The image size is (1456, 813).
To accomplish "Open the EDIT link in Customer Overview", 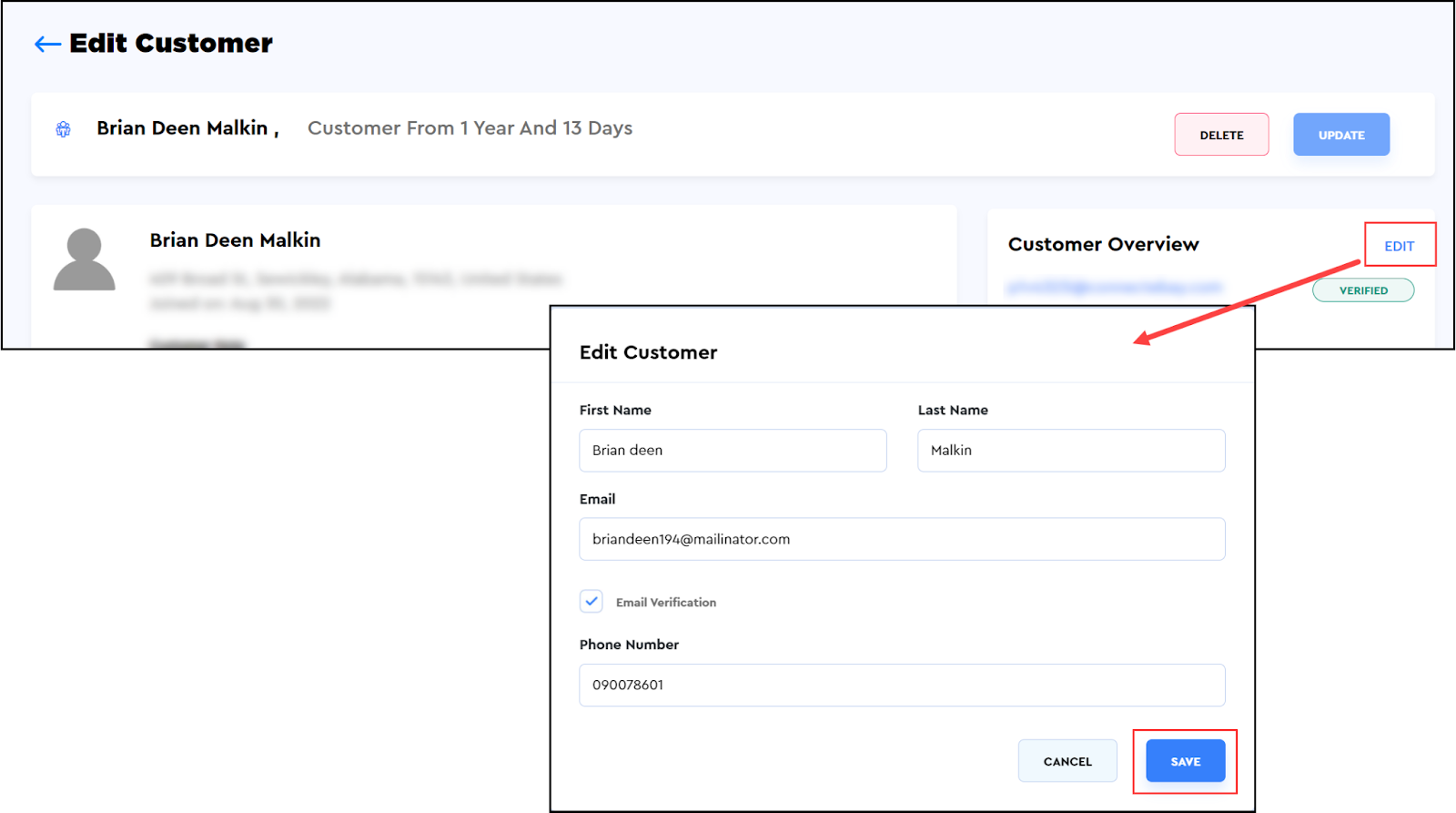I will [1399, 246].
